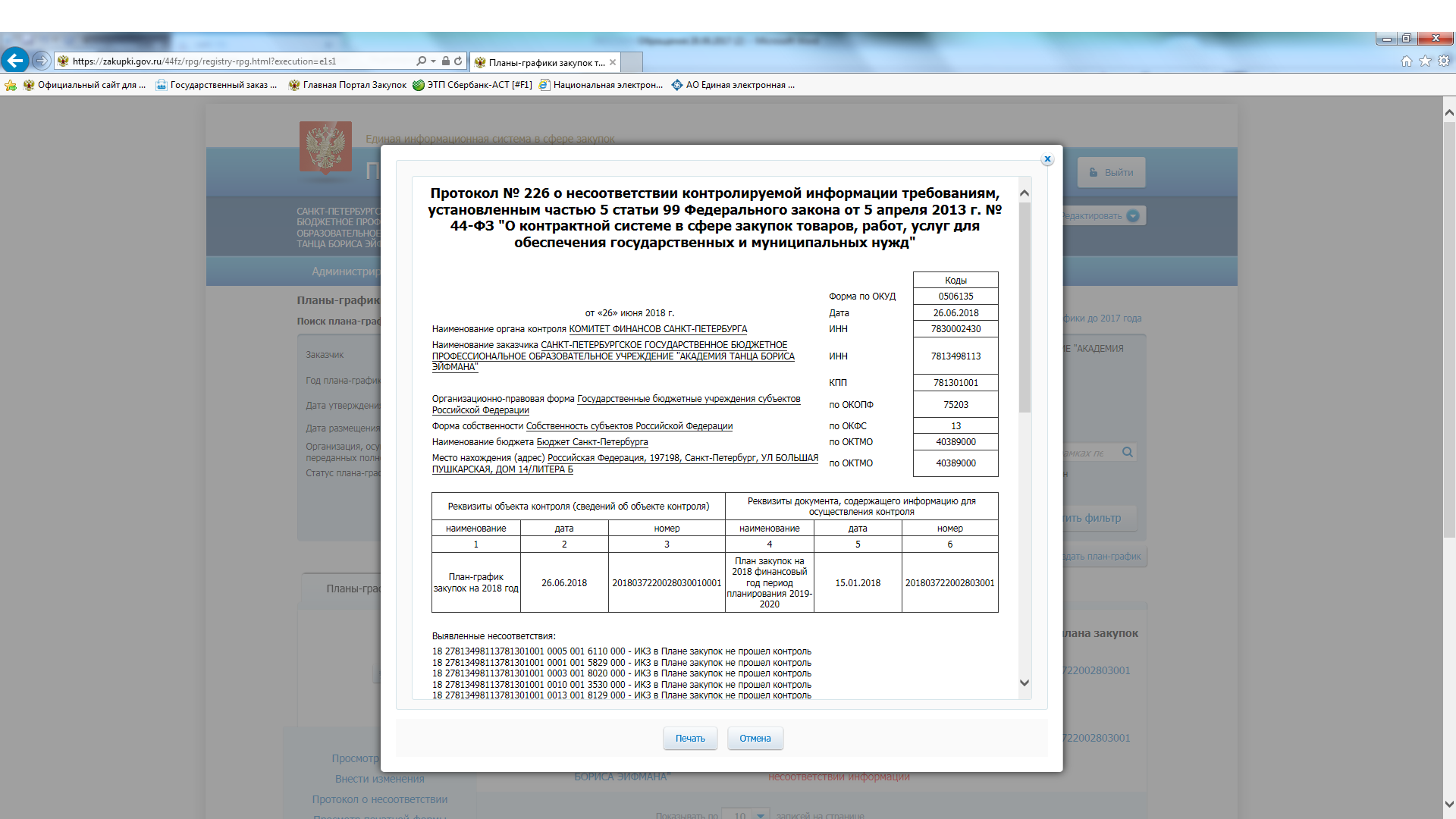Click the page scrollbar down arrow
The image size is (1456, 819).
click(x=1449, y=805)
